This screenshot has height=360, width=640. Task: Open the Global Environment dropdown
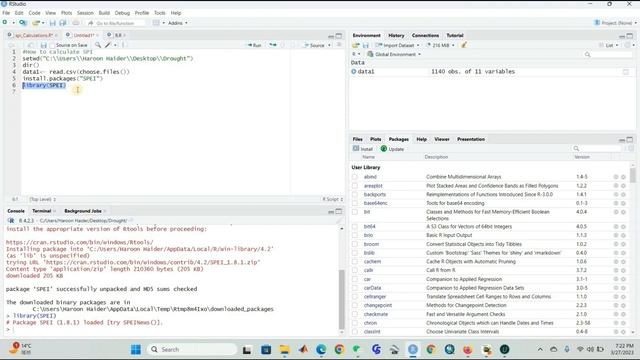[394, 54]
